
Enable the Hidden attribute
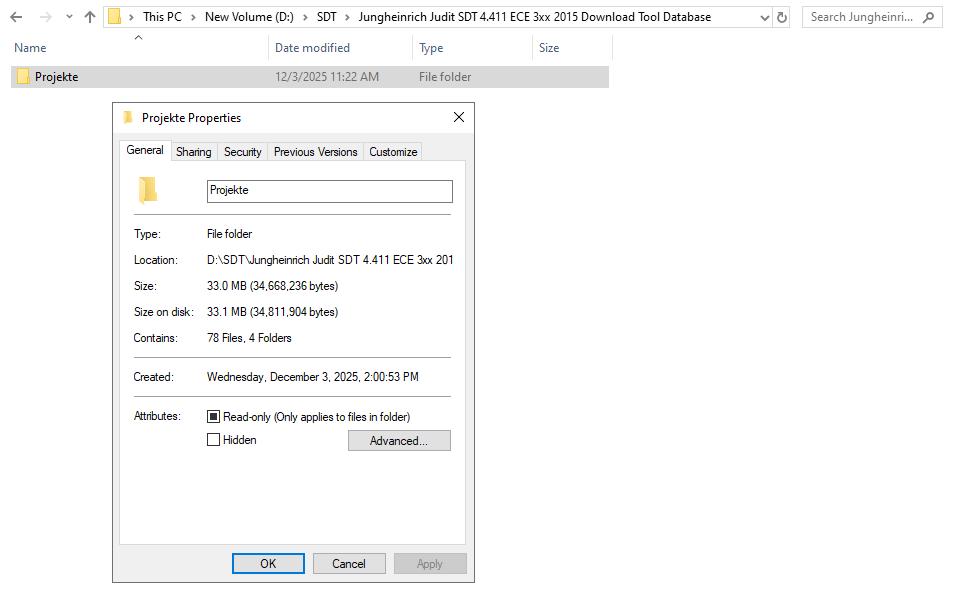[x=213, y=440]
